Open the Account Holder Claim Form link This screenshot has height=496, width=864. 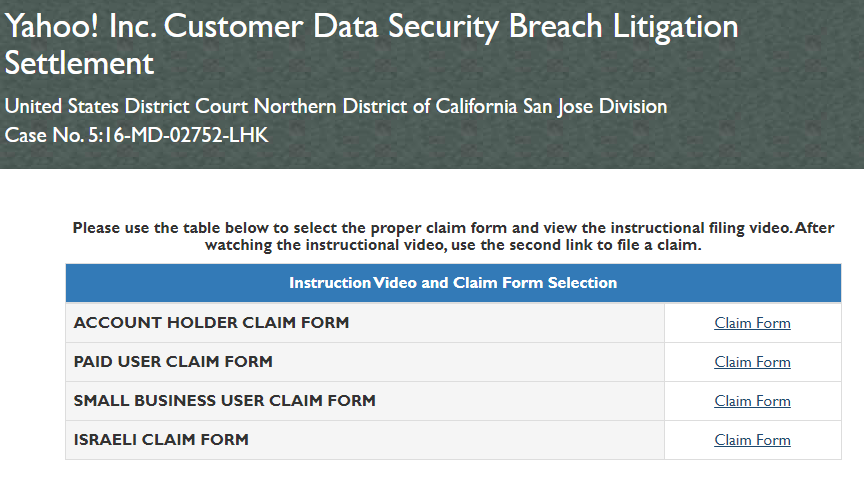752,323
